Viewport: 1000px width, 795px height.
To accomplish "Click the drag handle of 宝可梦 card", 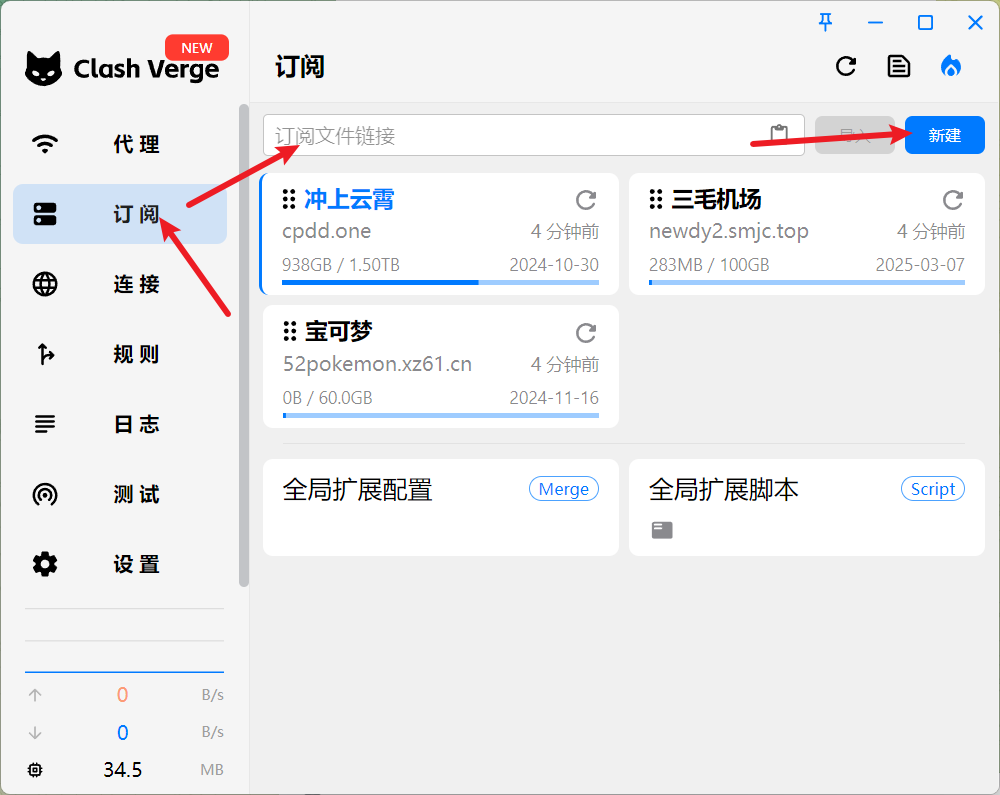I will (x=289, y=331).
